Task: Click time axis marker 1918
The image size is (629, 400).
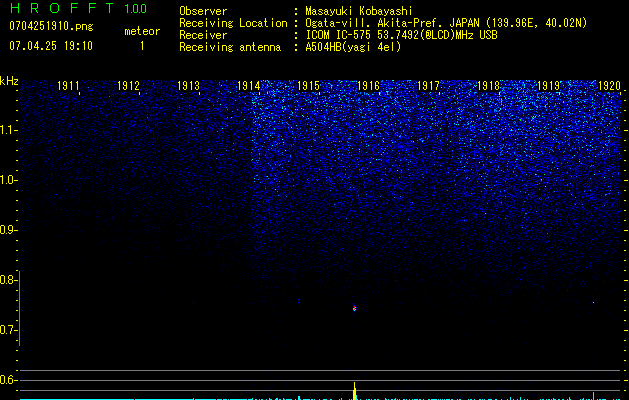Action: tap(489, 86)
